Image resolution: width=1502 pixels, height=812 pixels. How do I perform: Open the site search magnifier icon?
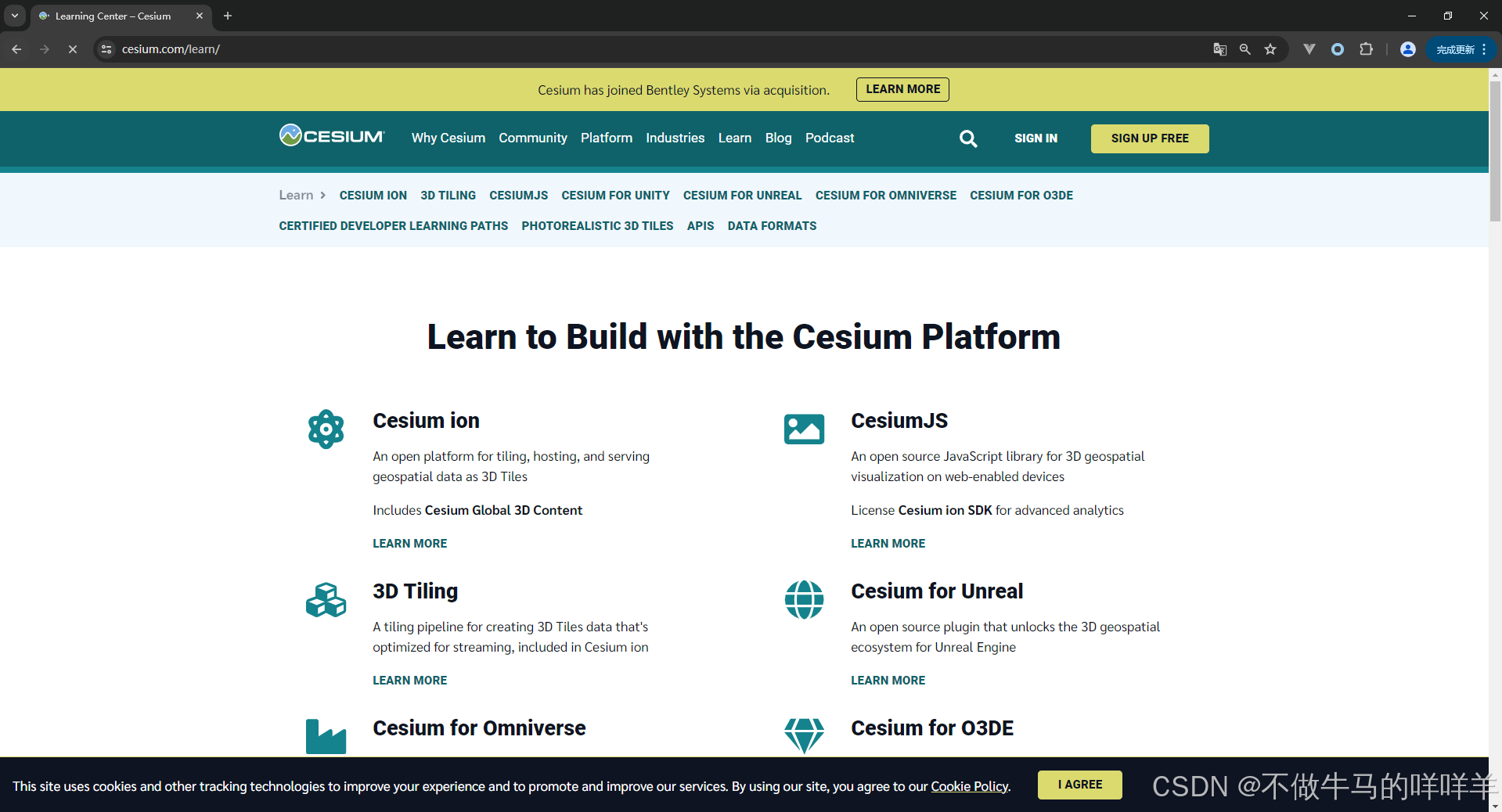[x=968, y=138]
